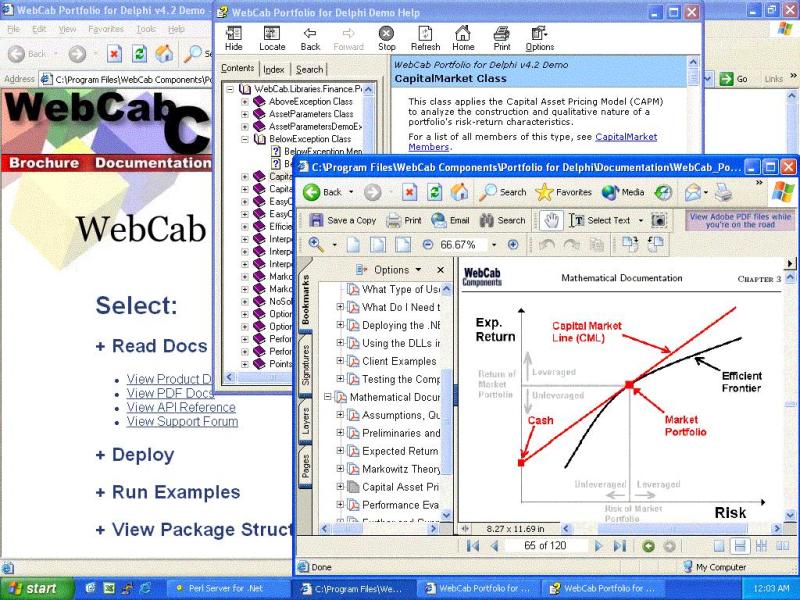
Task: Click History icon in PDF browser toolbar
Action: click(x=663, y=192)
